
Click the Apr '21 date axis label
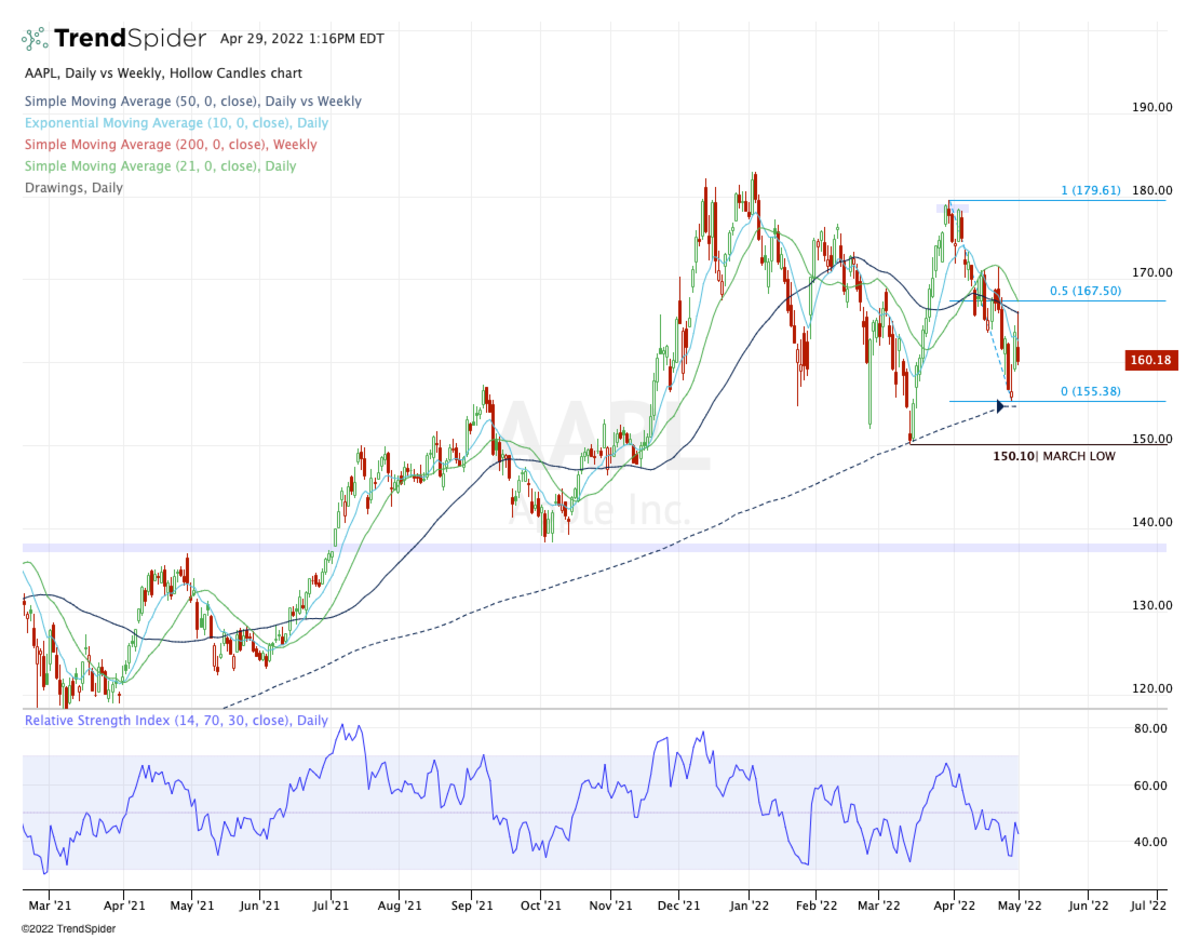(x=122, y=906)
